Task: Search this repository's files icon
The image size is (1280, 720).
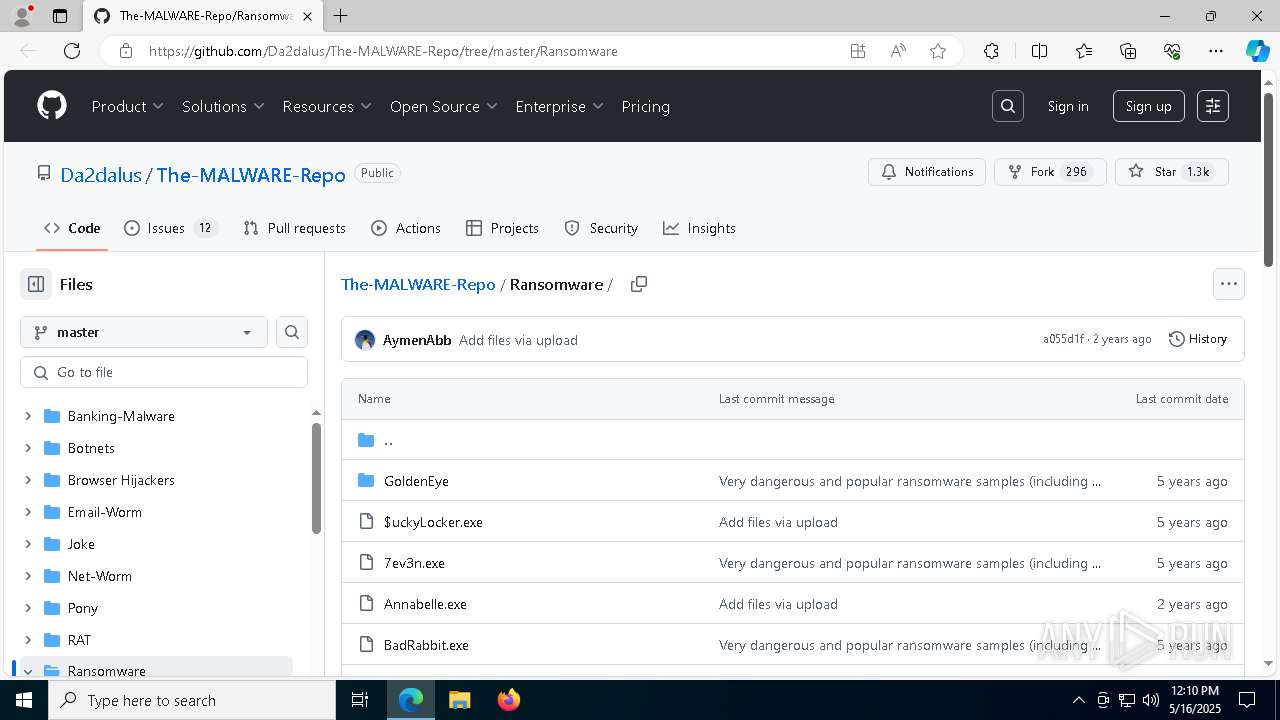Action: click(292, 332)
